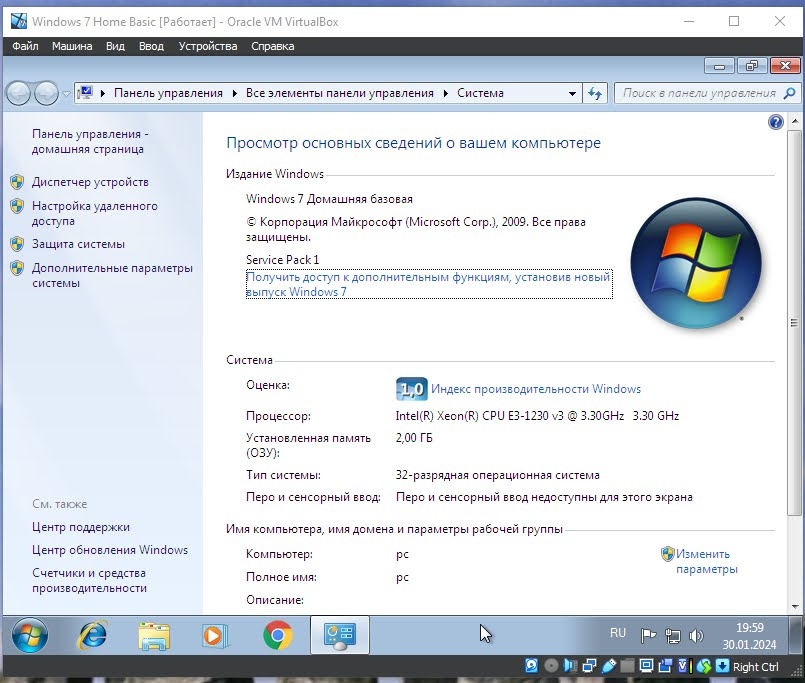Click Right Ctrl host key label
Image resolution: width=805 pixels, height=683 pixels.
(x=755, y=667)
